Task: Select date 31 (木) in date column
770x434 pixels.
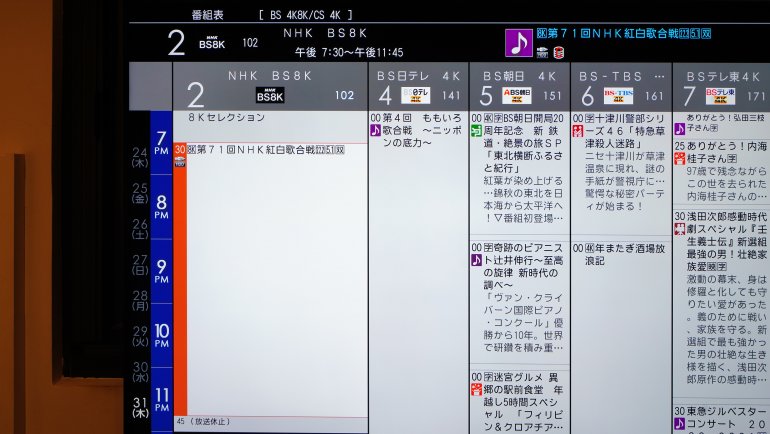Action: (x=140, y=407)
